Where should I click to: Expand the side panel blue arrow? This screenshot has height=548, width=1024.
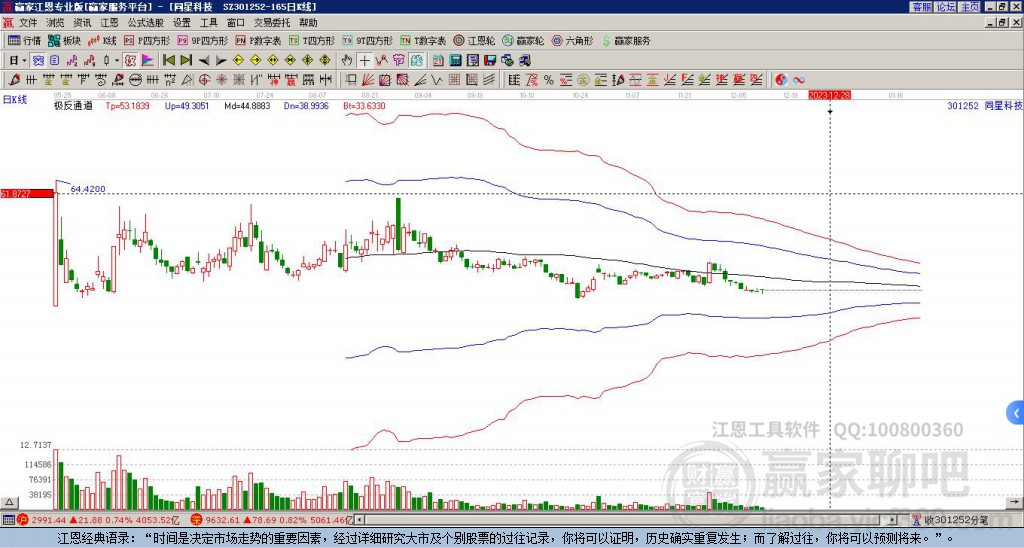pyautogui.click(x=1016, y=413)
